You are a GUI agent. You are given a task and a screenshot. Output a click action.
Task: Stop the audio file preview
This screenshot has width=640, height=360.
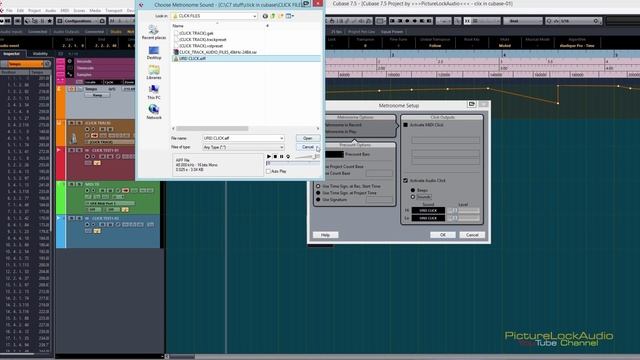pos(275,156)
